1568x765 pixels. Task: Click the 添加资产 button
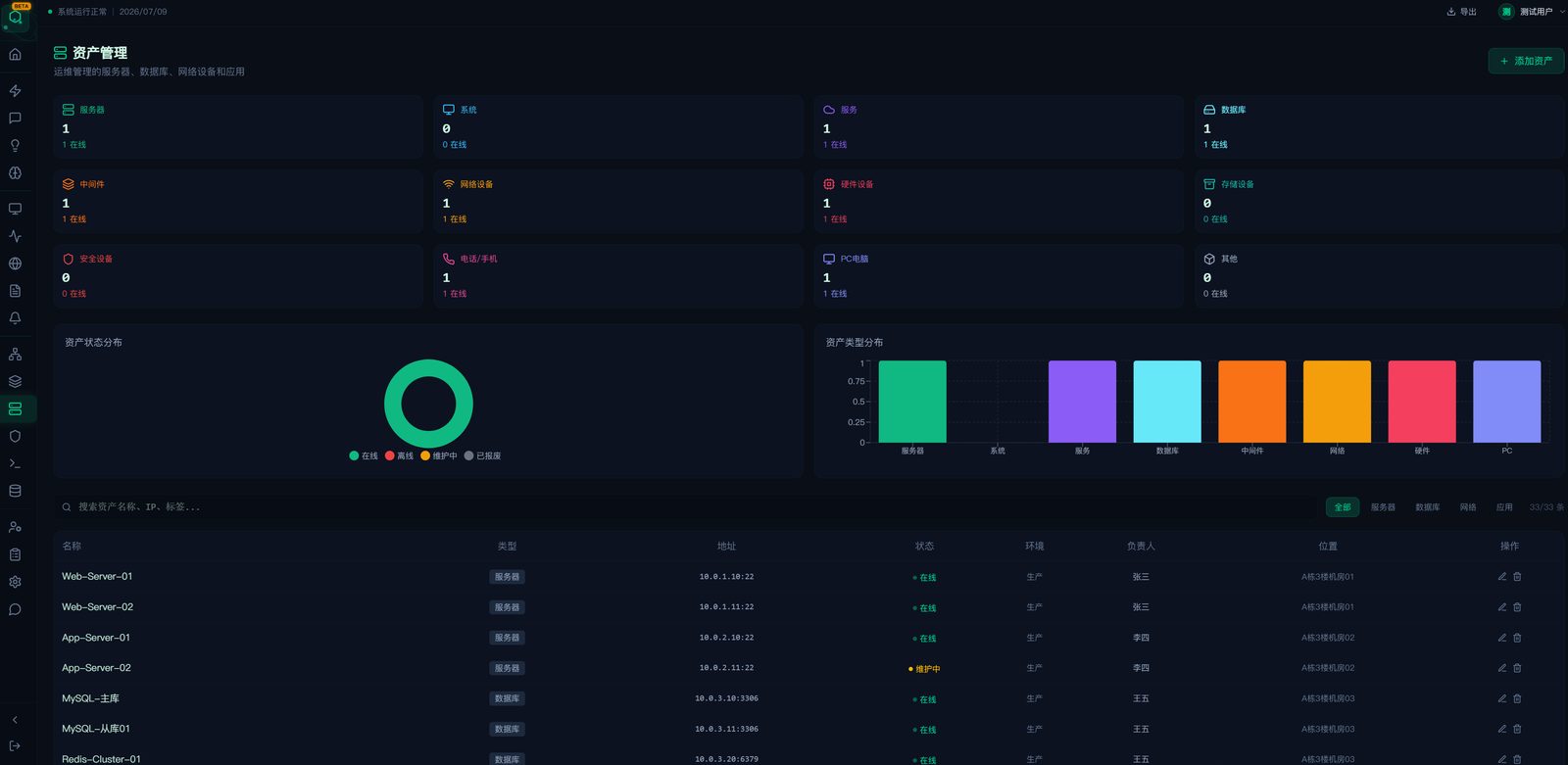[1526, 61]
